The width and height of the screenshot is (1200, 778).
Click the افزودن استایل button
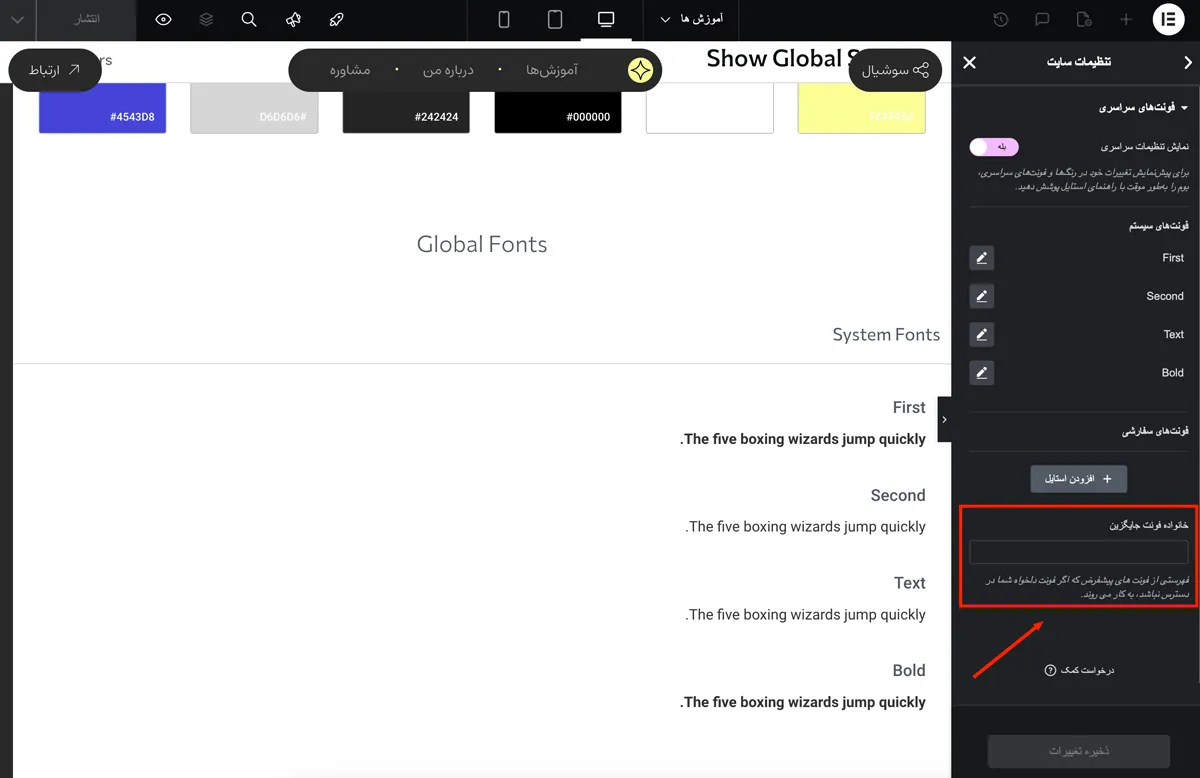[1079, 479]
